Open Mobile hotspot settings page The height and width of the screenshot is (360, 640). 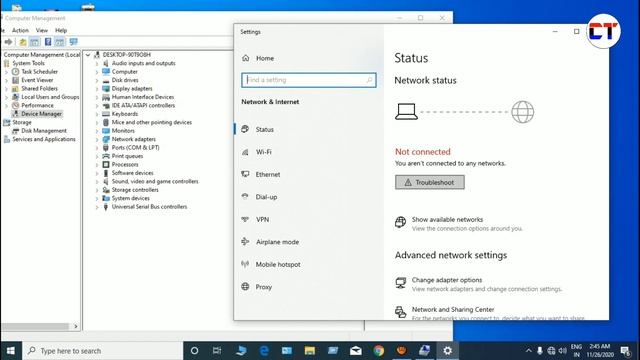click(278, 264)
